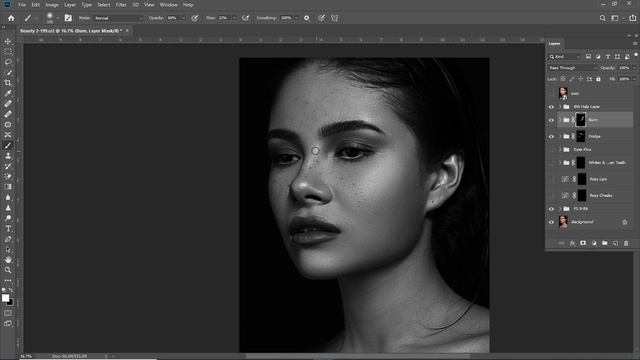
Task: Open the layer filter Kind dropdown
Action: tap(565, 57)
